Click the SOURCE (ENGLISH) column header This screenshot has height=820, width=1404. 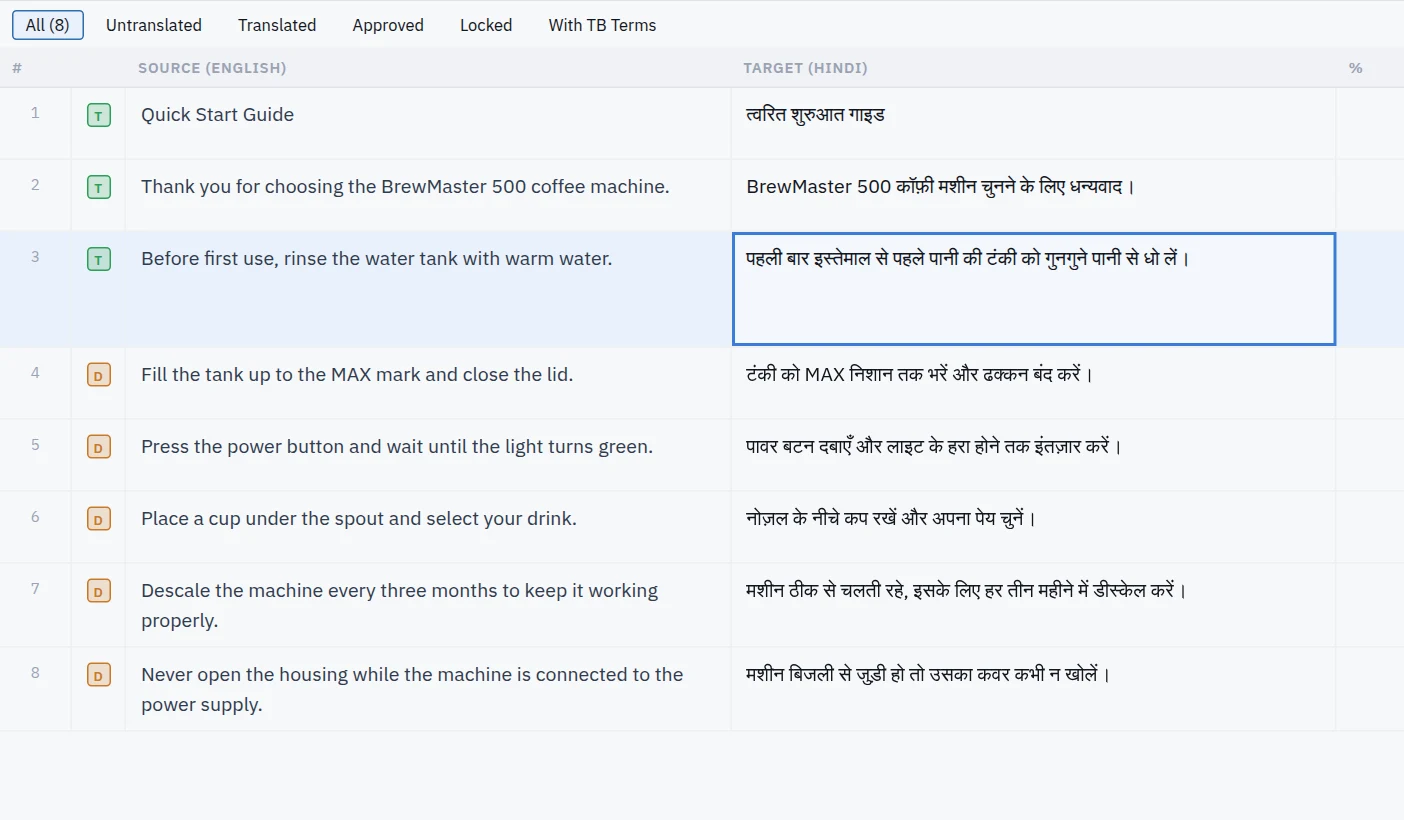tap(212, 68)
